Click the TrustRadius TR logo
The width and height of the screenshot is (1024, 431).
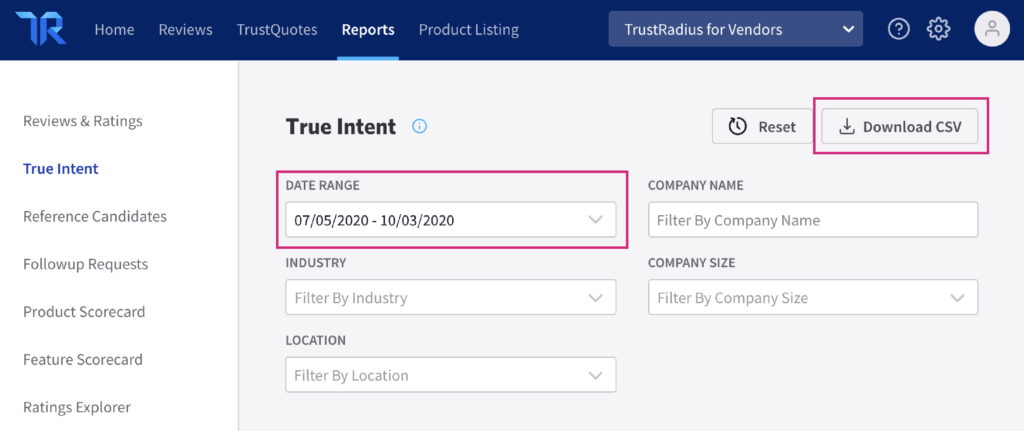point(41,29)
